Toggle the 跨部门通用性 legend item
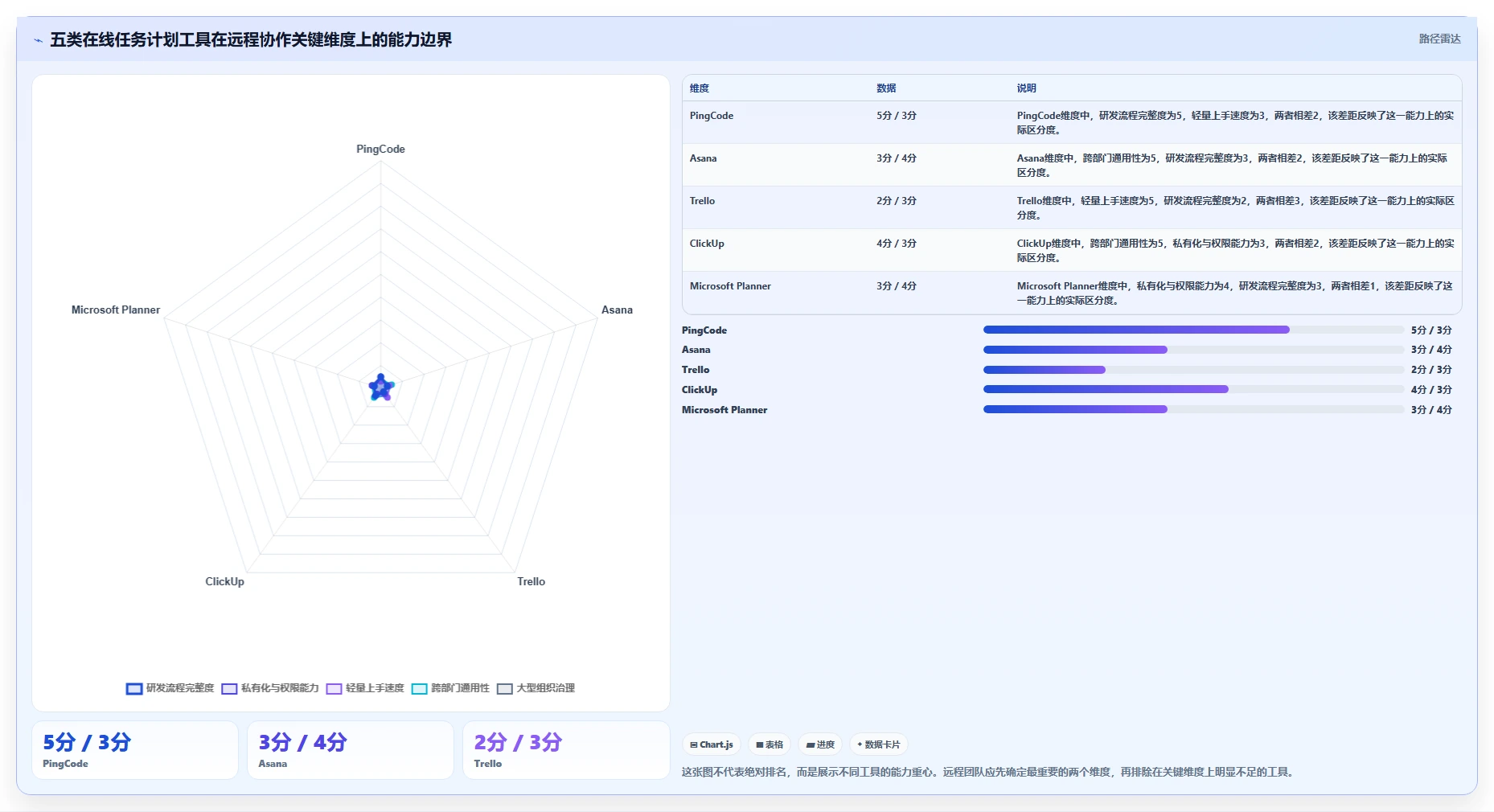 [450, 688]
